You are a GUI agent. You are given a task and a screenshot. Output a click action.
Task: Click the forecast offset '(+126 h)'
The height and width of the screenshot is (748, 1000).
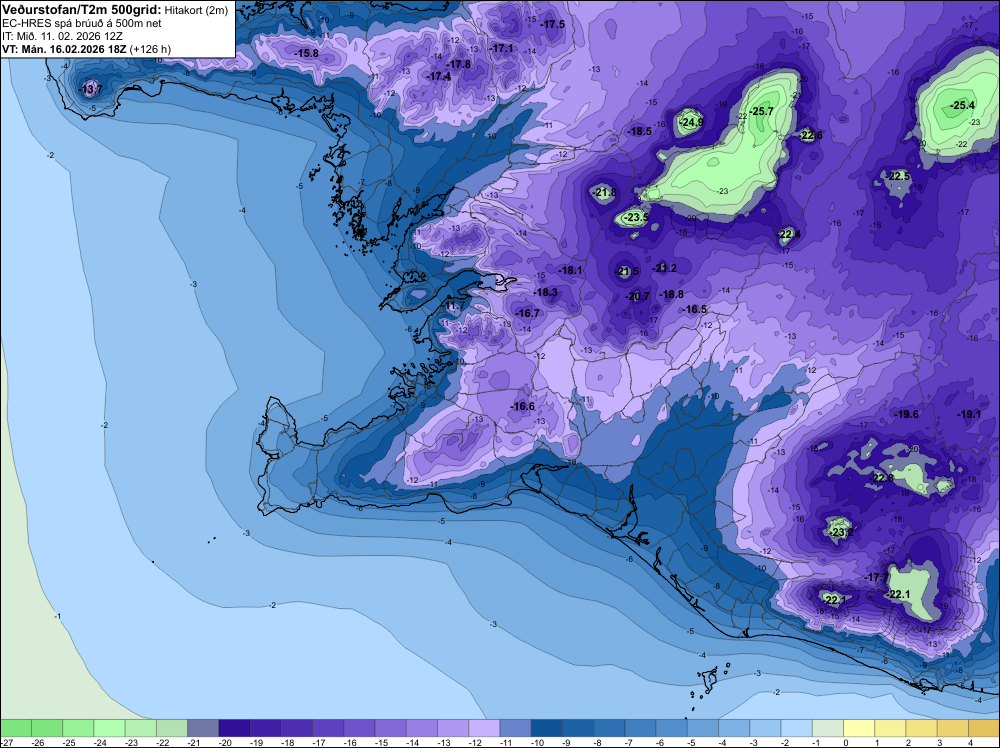[151, 49]
